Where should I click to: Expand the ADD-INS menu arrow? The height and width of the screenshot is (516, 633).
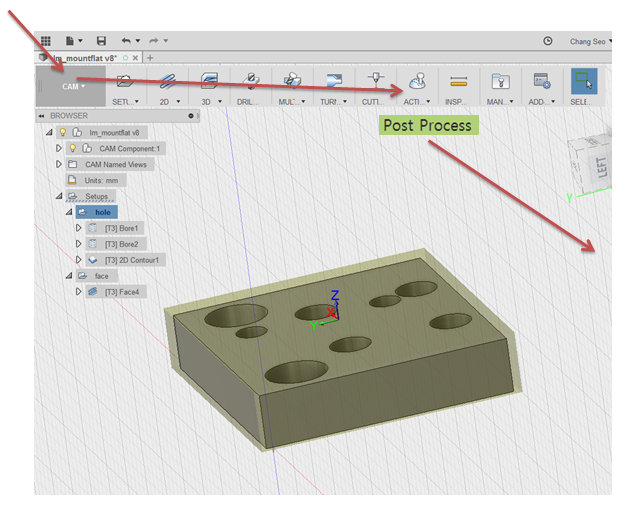point(553,101)
